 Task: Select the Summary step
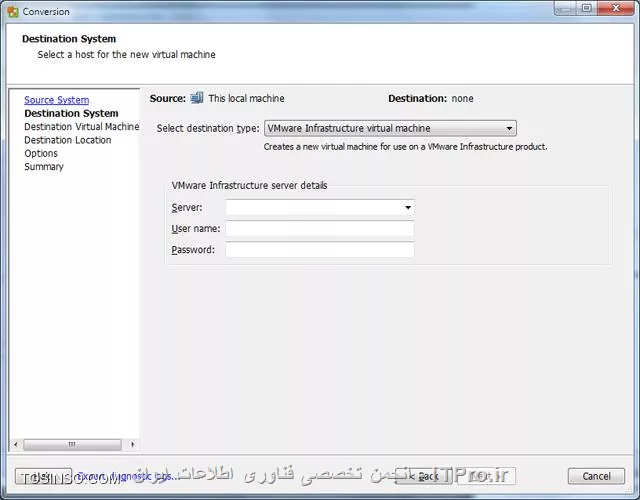(x=44, y=167)
